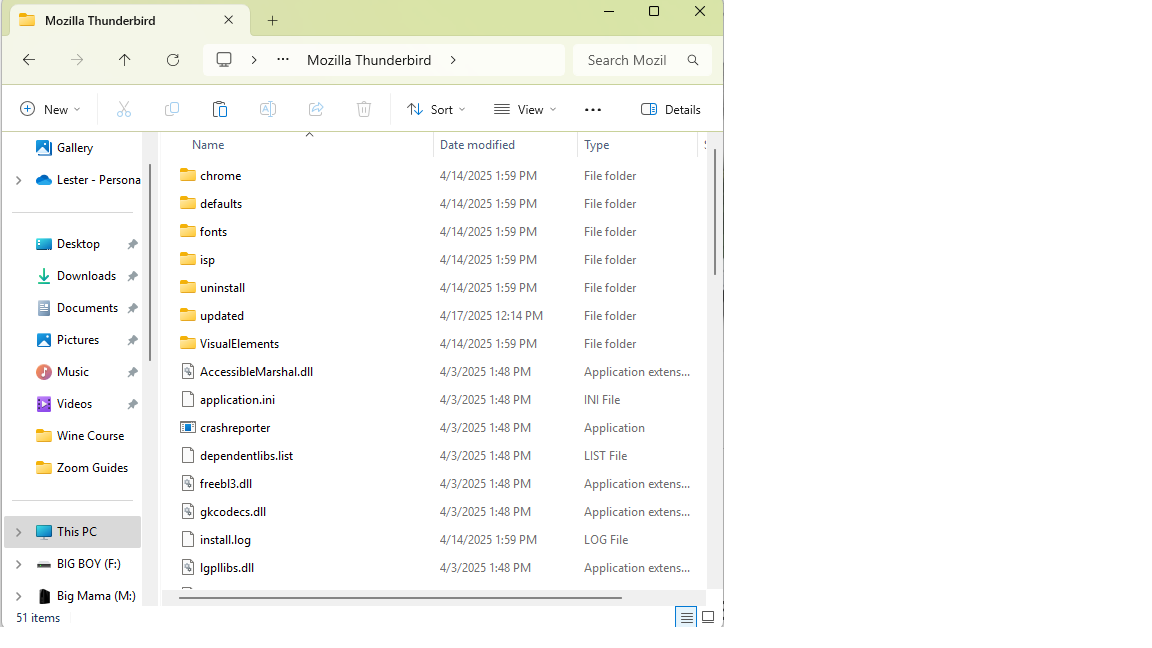Open a new tab with plus button

coord(272,20)
